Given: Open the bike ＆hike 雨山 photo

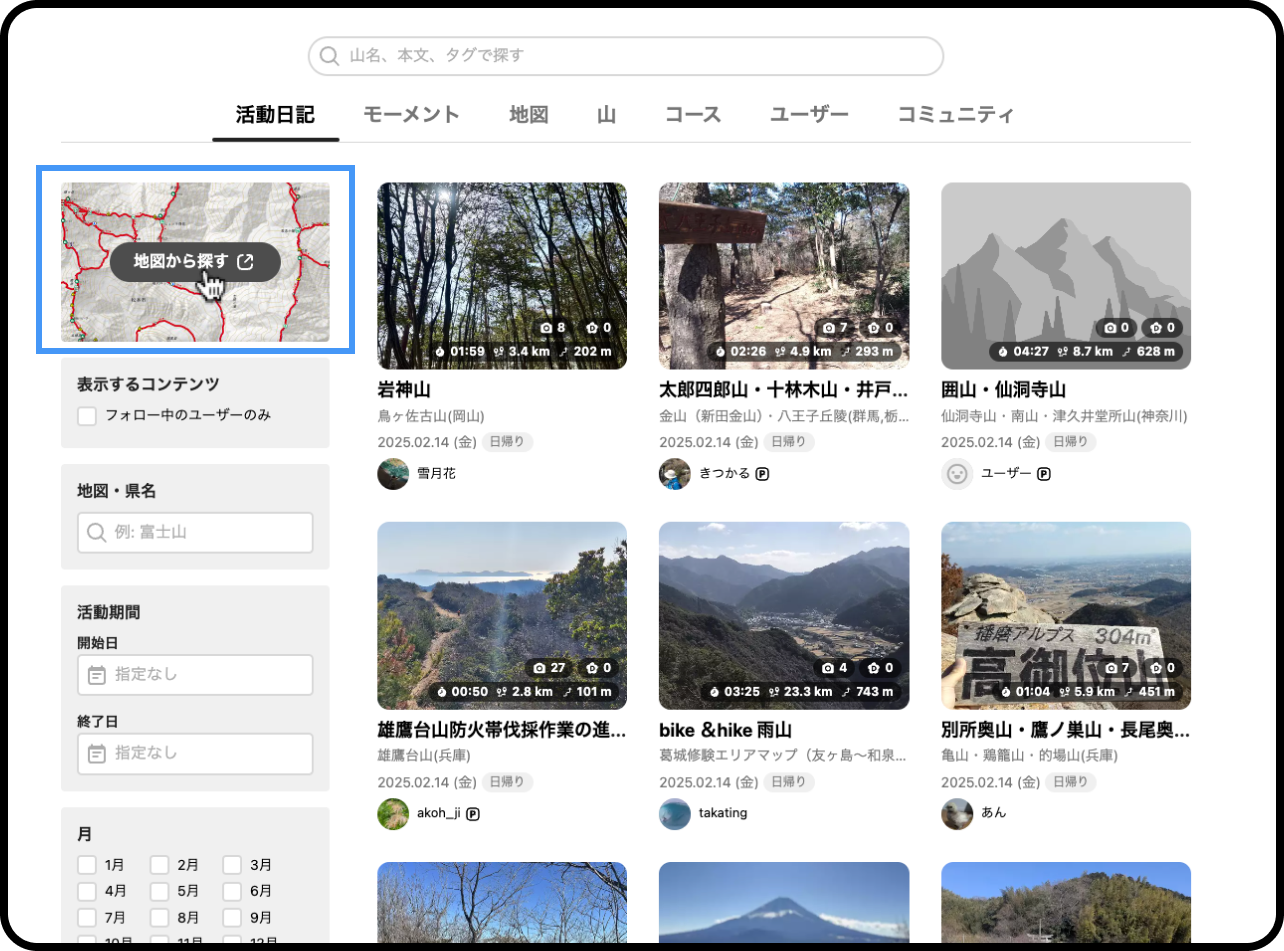Looking at the screenshot, I should pyautogui.click(x=784, y=616).
